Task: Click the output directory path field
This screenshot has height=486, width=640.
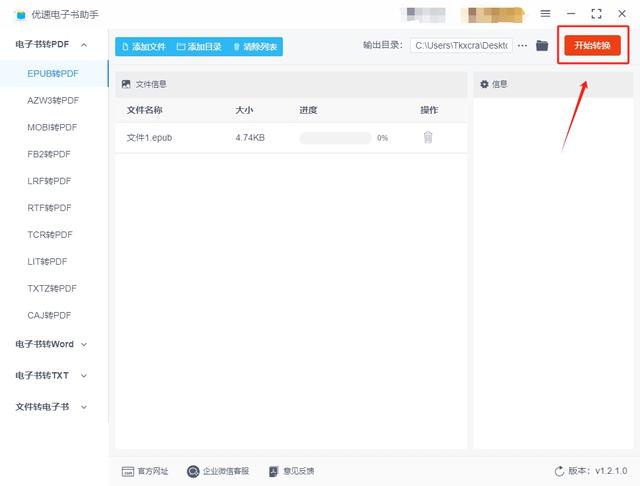Action: pyautogui.click(x=461, y=45)
